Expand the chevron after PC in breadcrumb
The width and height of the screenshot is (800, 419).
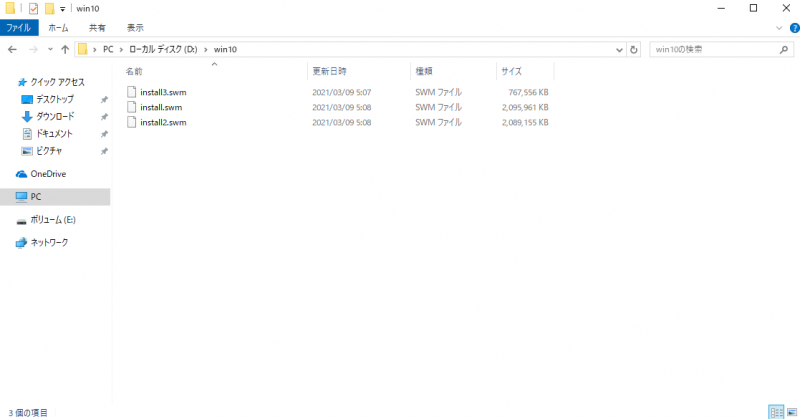[121, 50]
